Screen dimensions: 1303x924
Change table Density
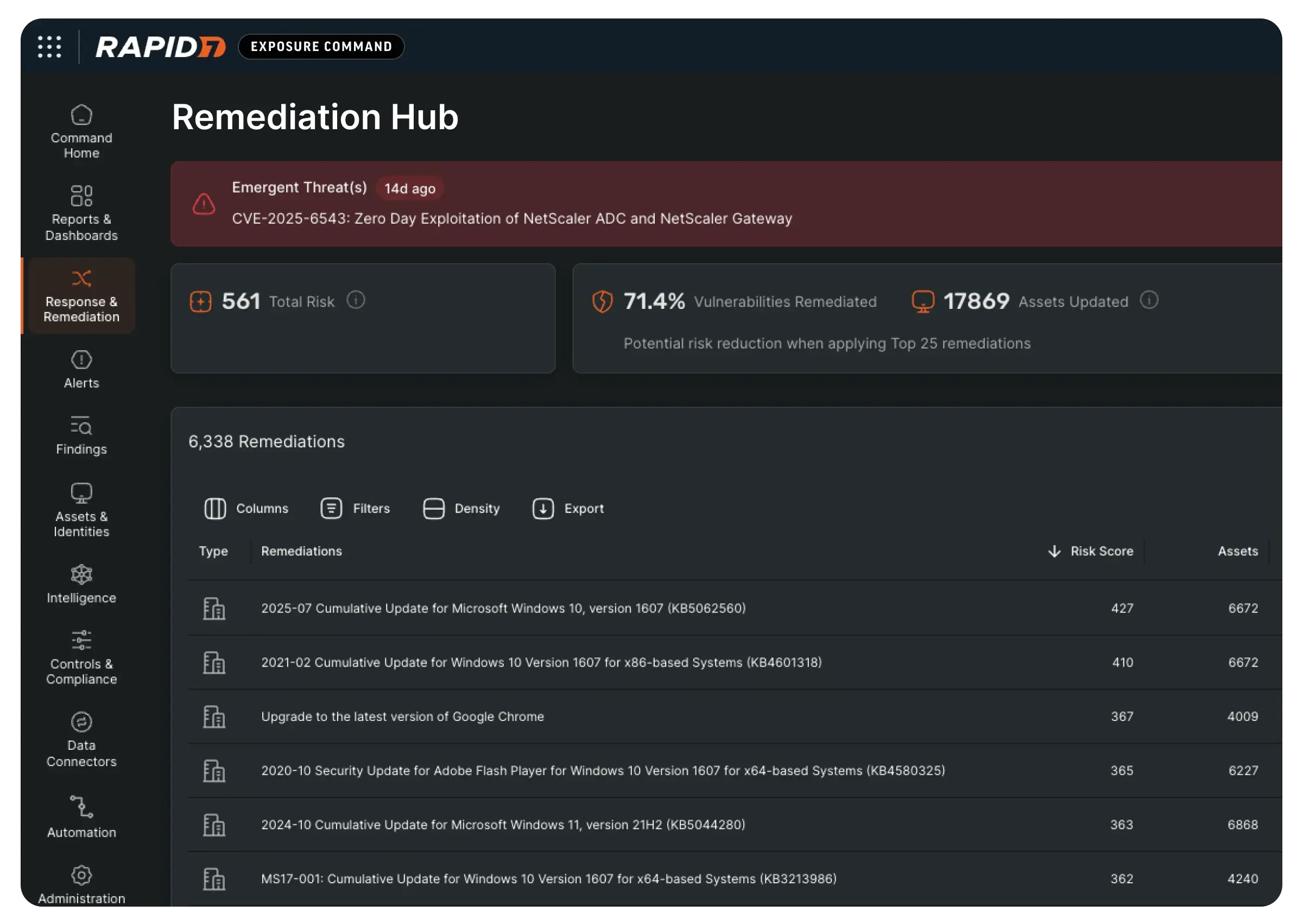[x=461, y=509]
